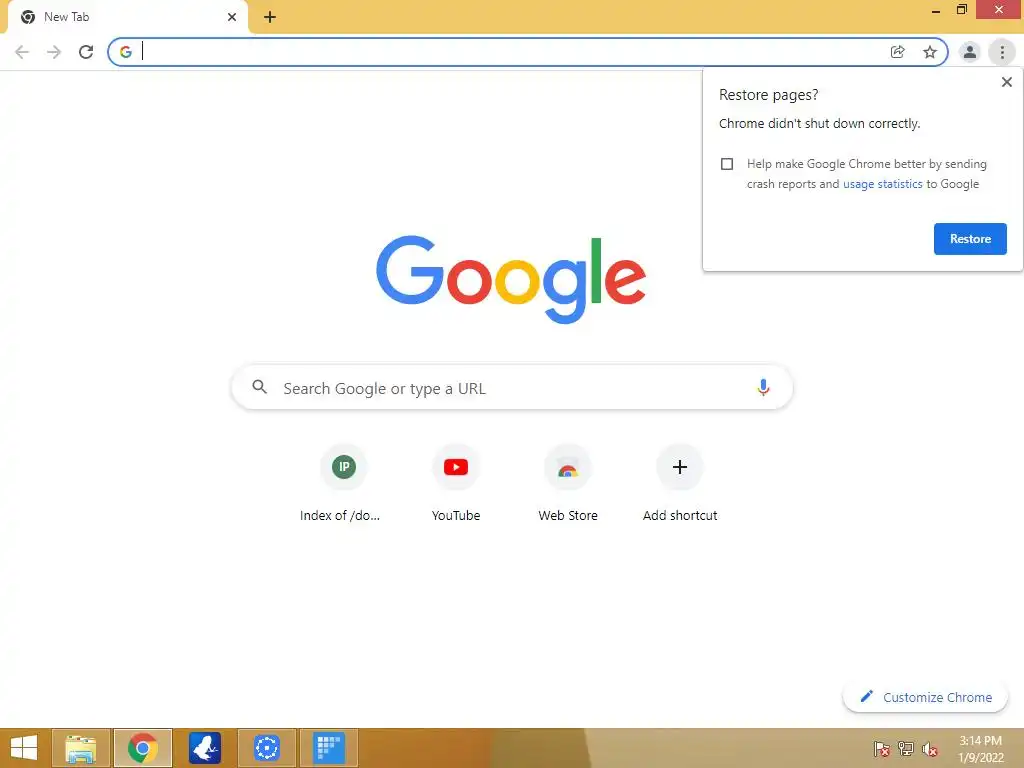
Task: Enable sending crash reports checkbox
Action: 727,164
